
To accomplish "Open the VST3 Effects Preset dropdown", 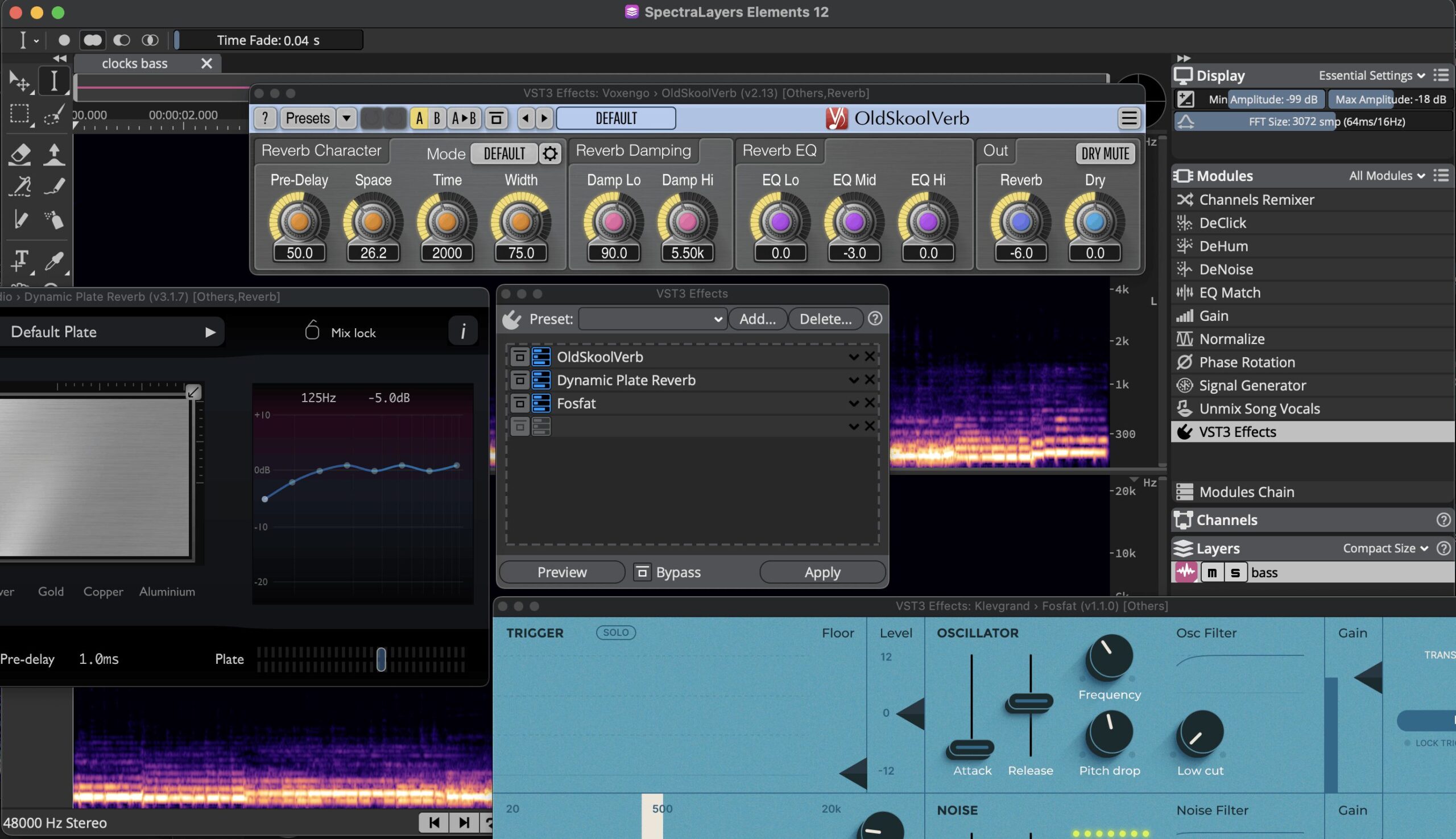I will (652, 319).
